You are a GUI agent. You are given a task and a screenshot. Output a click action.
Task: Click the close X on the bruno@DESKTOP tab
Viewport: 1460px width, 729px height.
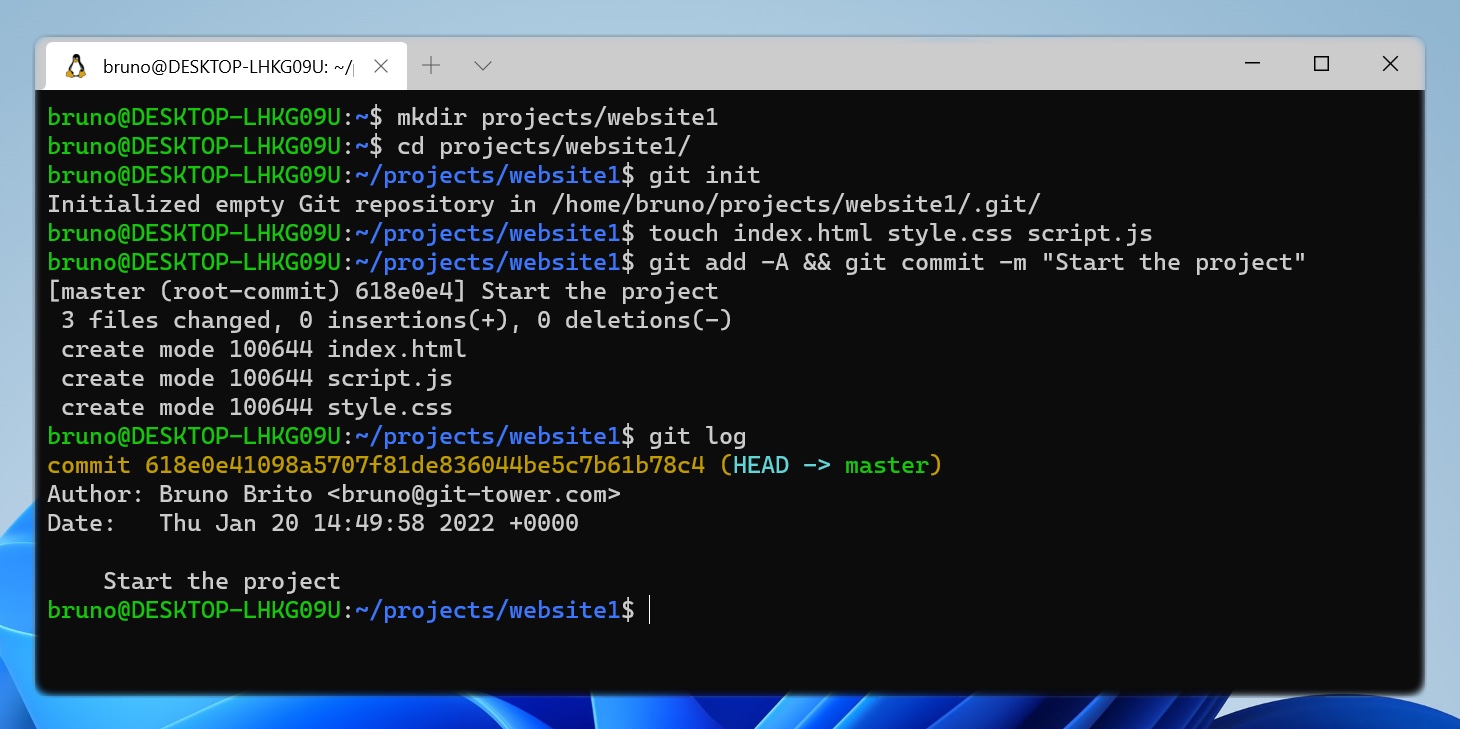pos(380,65)
